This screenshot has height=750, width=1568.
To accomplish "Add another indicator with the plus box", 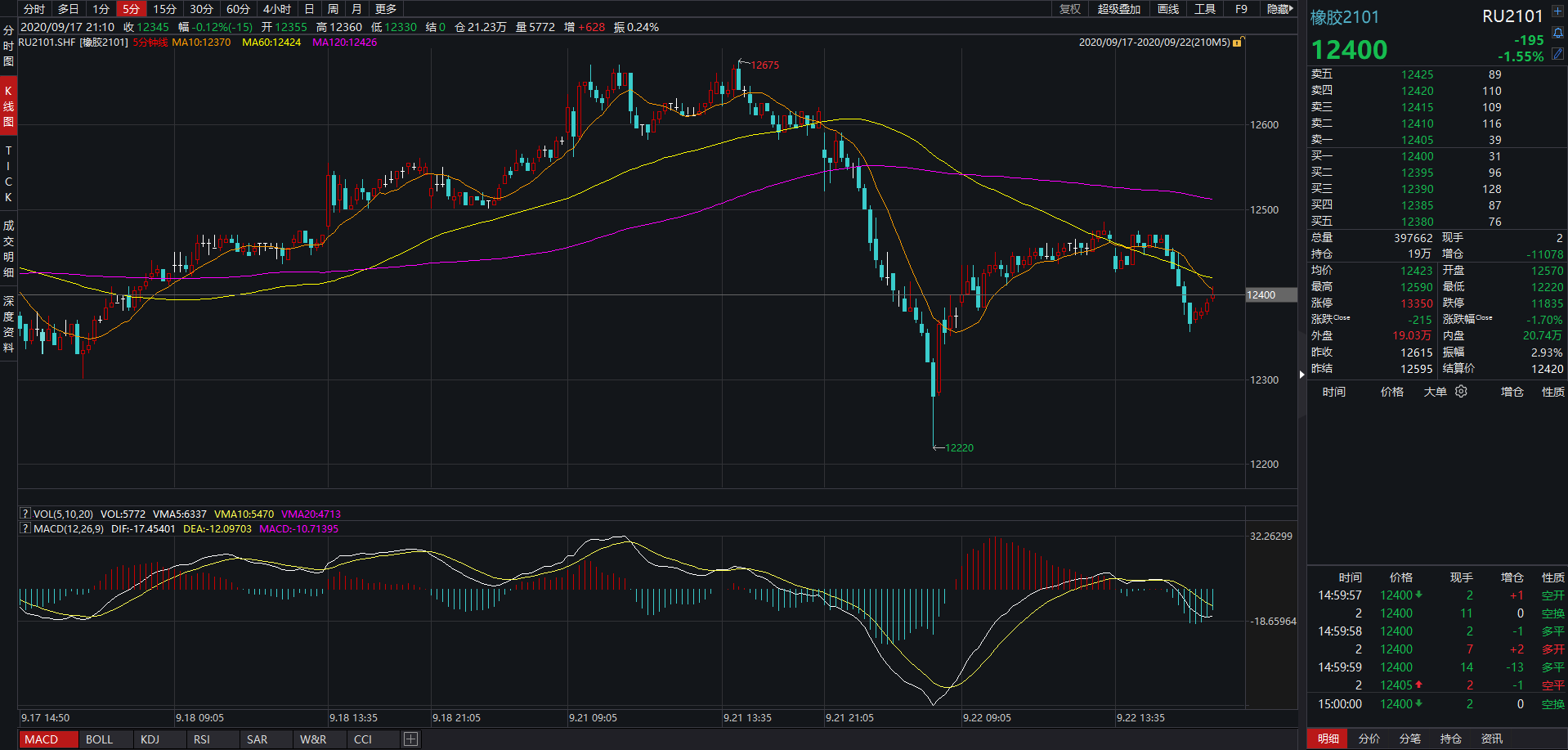I will [x=410, y=739].
